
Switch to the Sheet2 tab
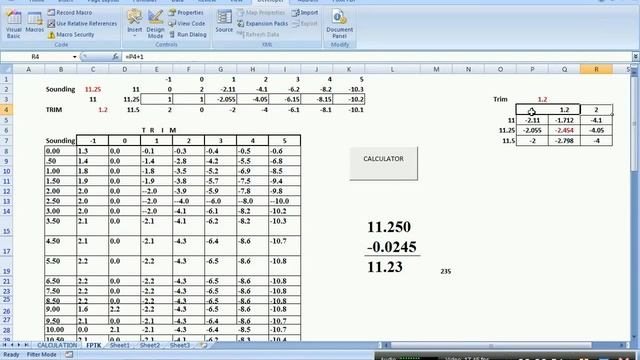point(150,345)
